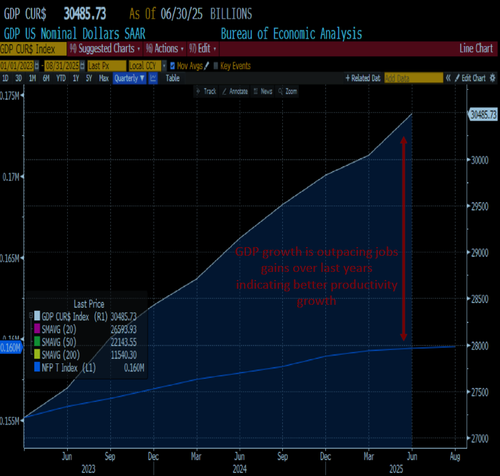Open the Local CCY currency dropdown arrow
This screenshot has width=500, height=476.
164,66
